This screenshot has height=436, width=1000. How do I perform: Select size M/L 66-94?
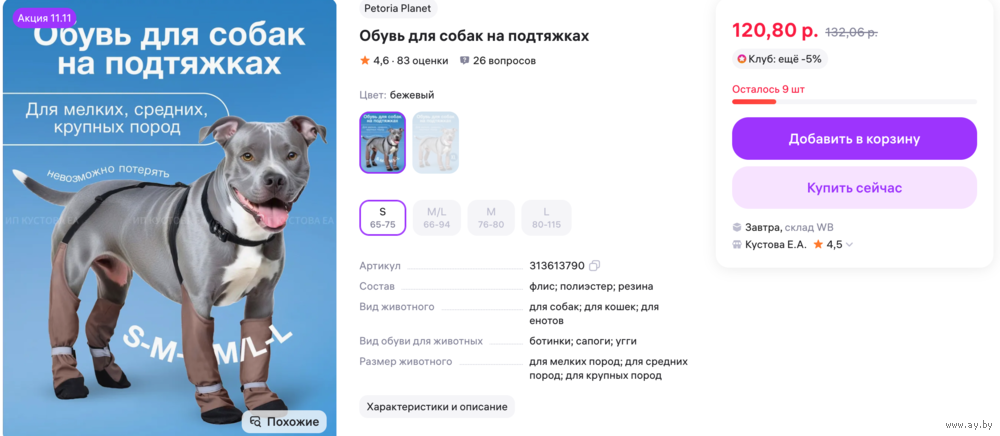tap(437, 217)
